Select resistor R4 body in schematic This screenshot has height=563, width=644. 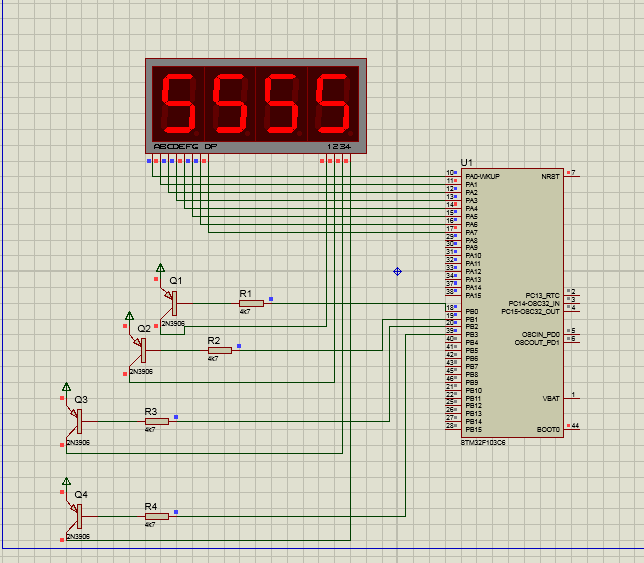pos(157,516)
